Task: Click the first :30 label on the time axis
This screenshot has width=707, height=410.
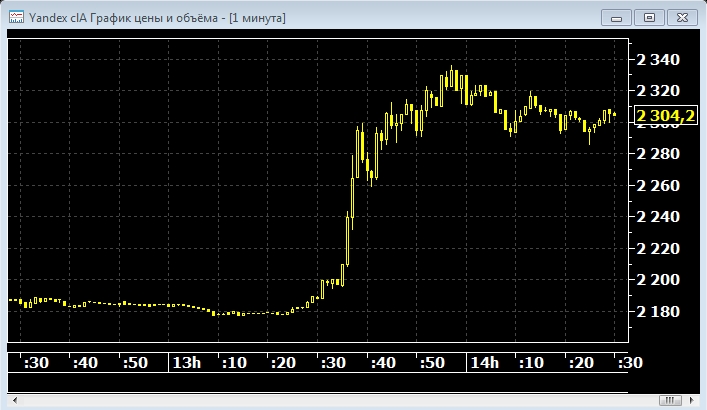Action: pyautogui.click(x=38, y=362)
